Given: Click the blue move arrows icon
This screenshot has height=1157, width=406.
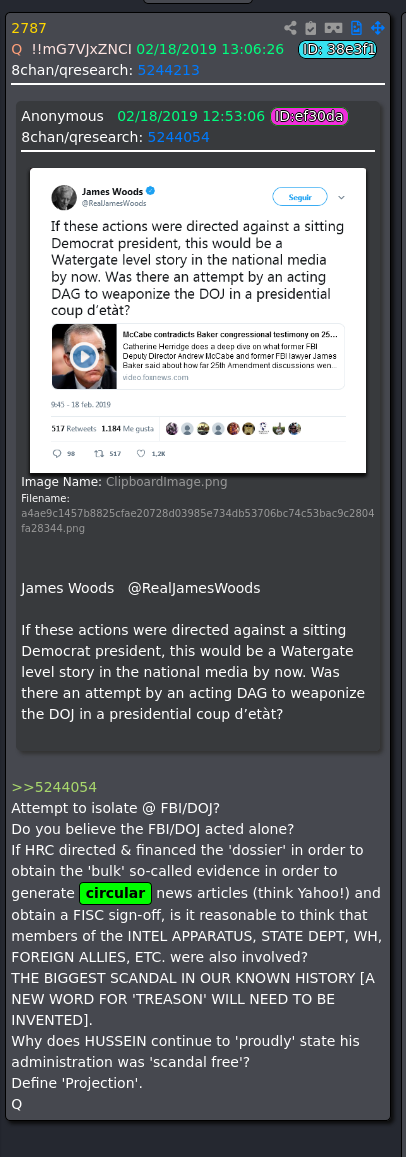Looking at the screenshot, I should pos(377,28).
